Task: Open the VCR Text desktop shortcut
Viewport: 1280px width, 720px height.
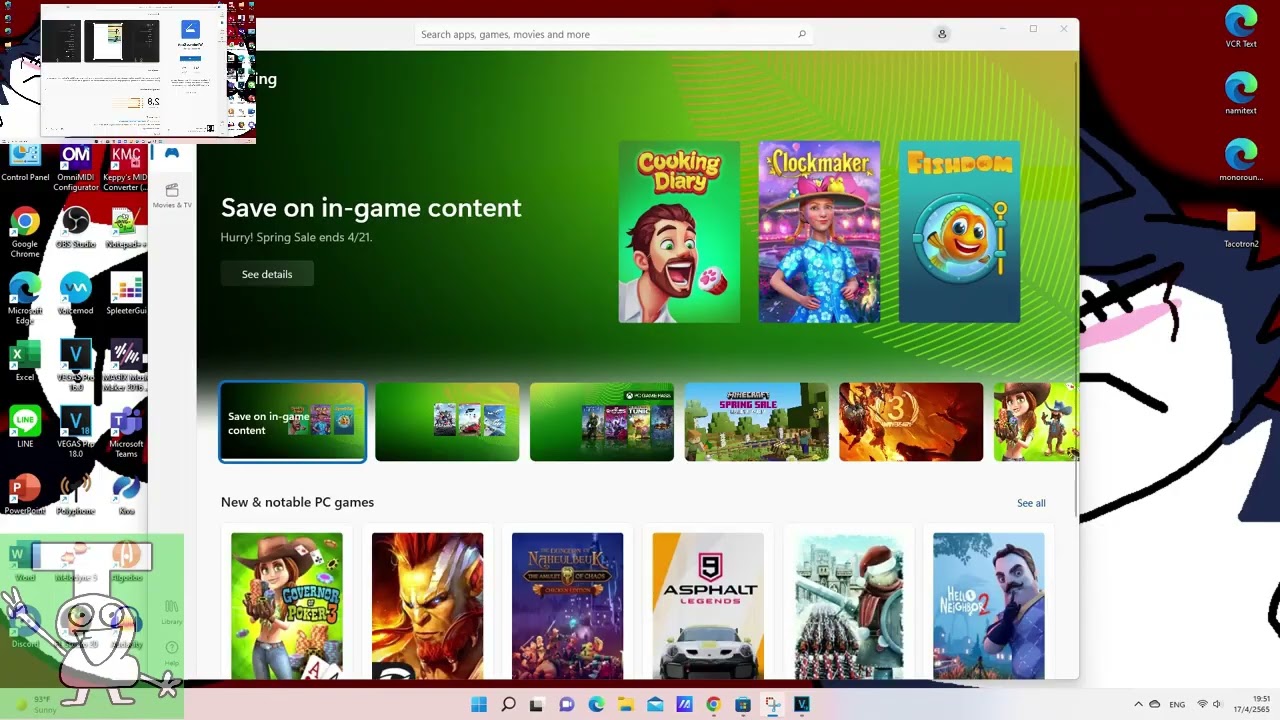Action: (1241, 27)
